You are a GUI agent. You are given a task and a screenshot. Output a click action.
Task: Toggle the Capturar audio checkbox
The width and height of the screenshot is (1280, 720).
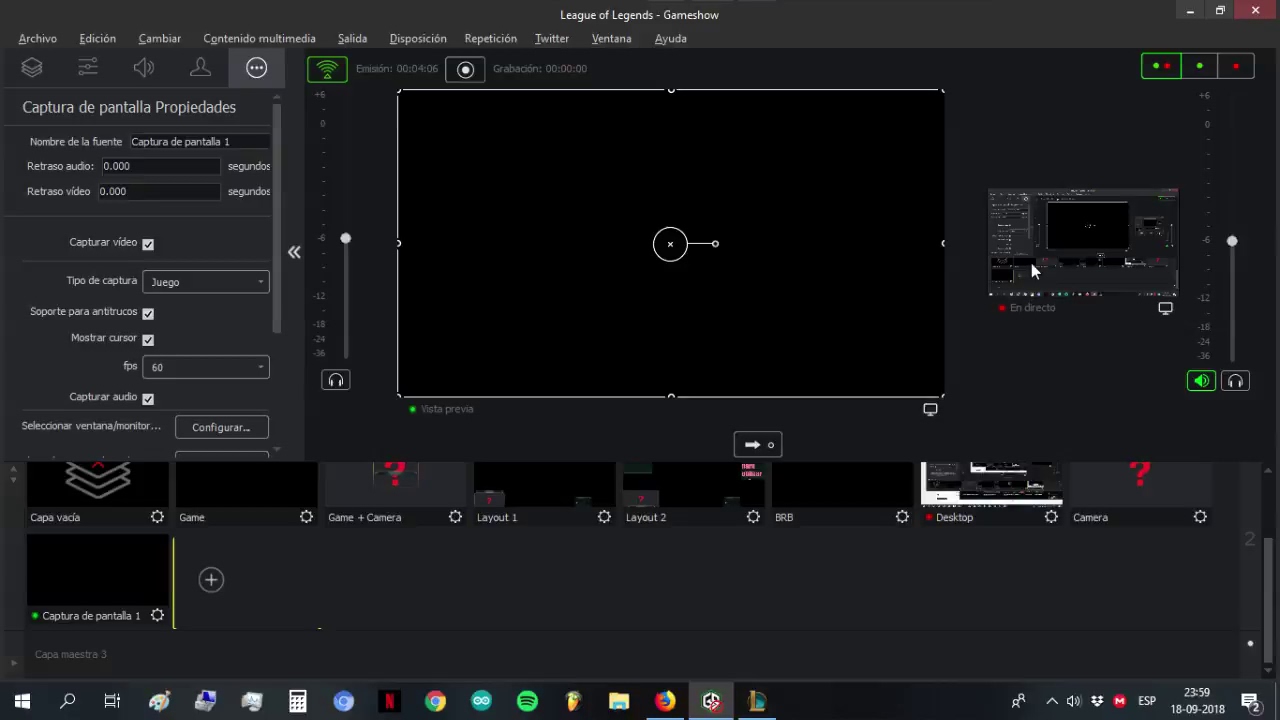[148, 399]
